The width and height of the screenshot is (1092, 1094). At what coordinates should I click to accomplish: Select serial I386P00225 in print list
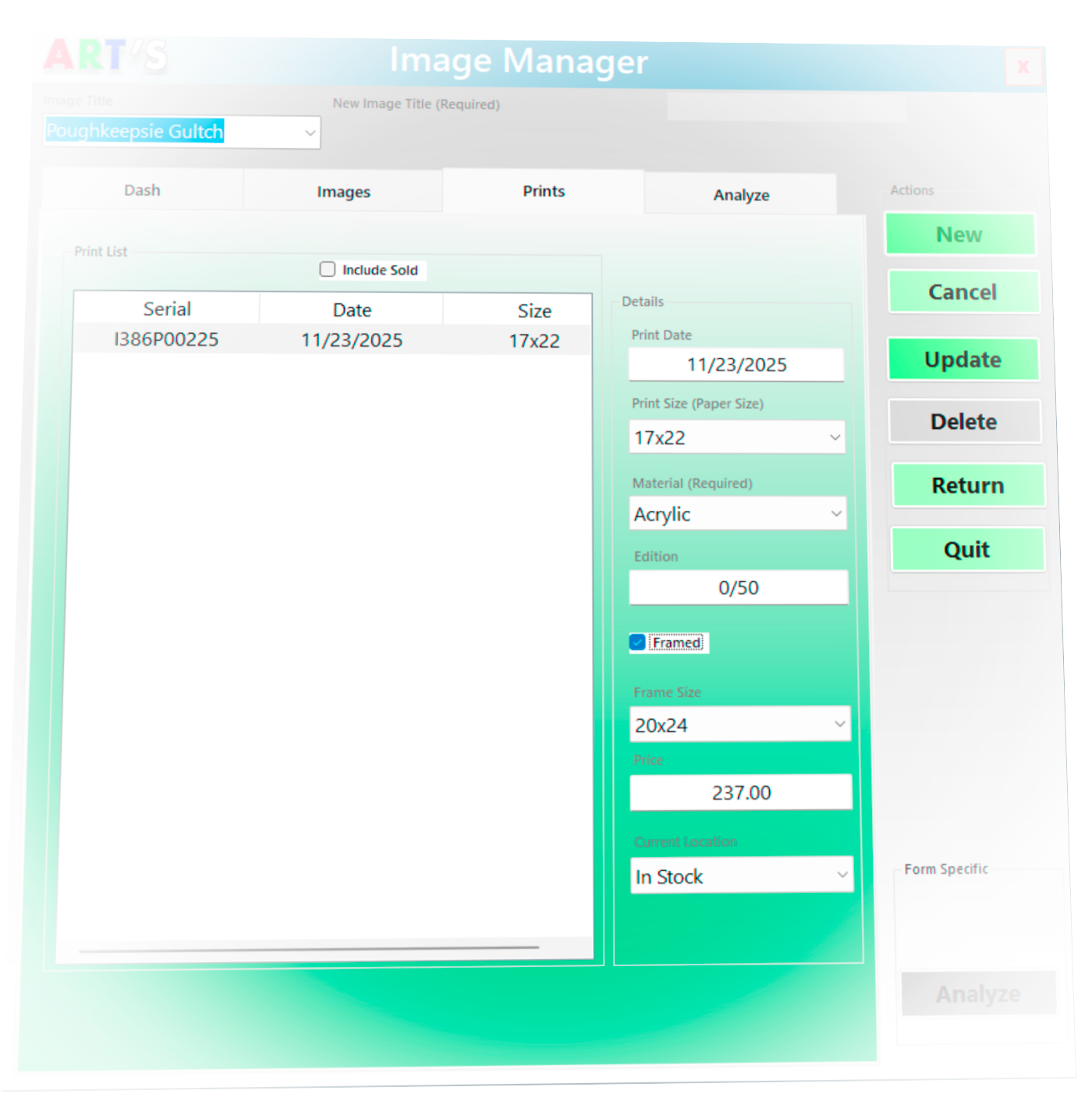coord(166,339)
